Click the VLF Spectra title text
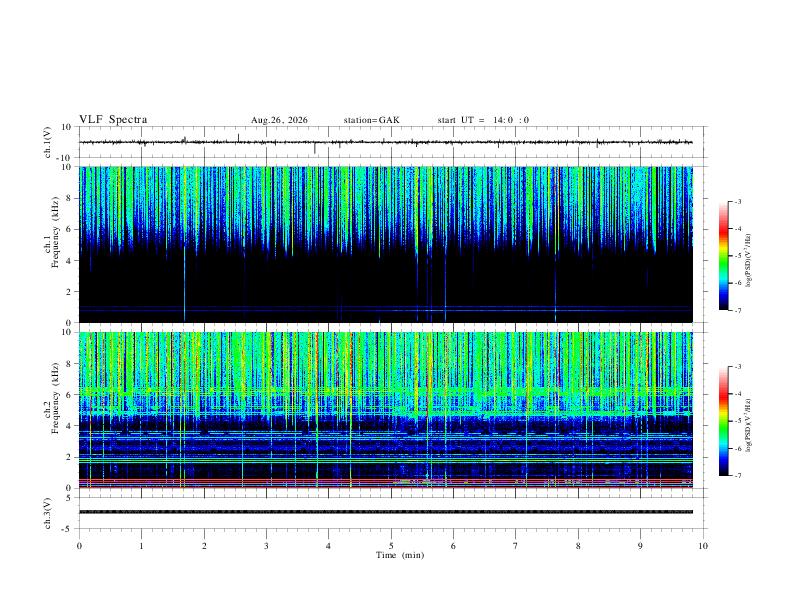792x612 pixels. click(113, 120)
